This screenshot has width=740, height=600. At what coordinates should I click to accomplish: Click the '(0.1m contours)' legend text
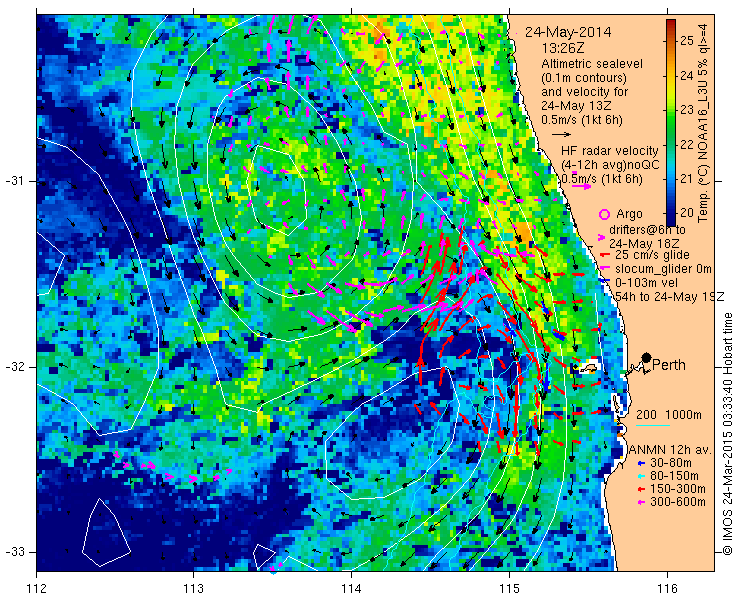pos(584,77)
